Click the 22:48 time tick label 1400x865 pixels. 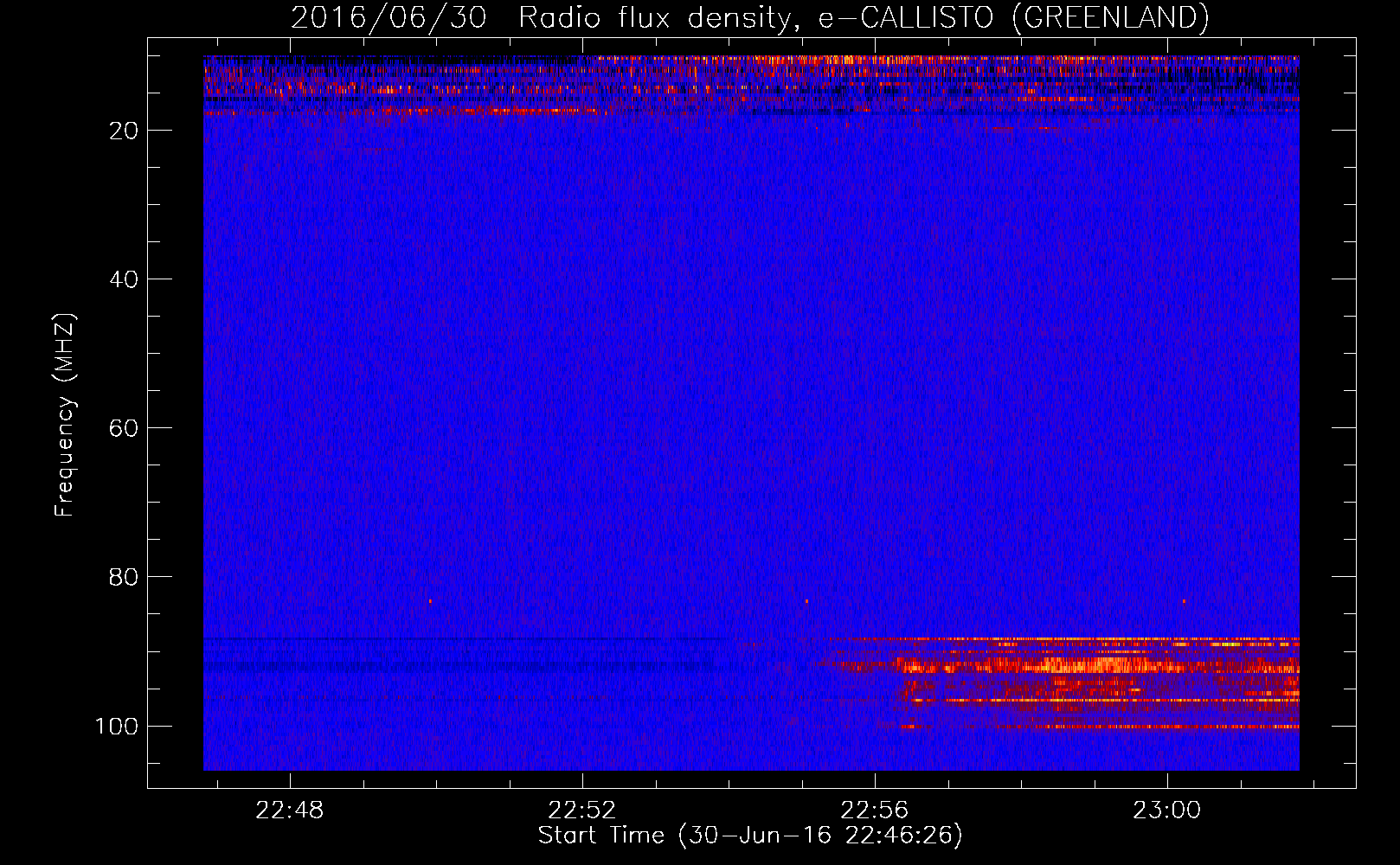pyautogui.click(x=290, y=811)
